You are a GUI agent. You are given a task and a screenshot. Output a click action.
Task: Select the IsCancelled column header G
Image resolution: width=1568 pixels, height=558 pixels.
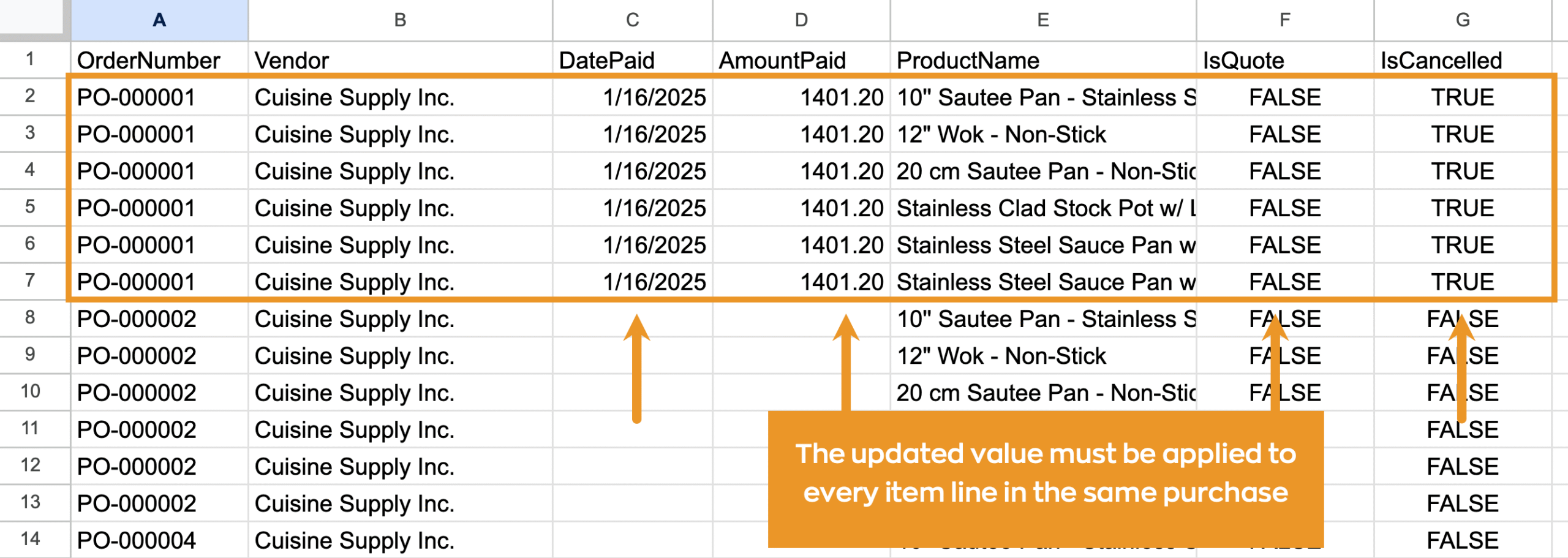coord(1461,20)
